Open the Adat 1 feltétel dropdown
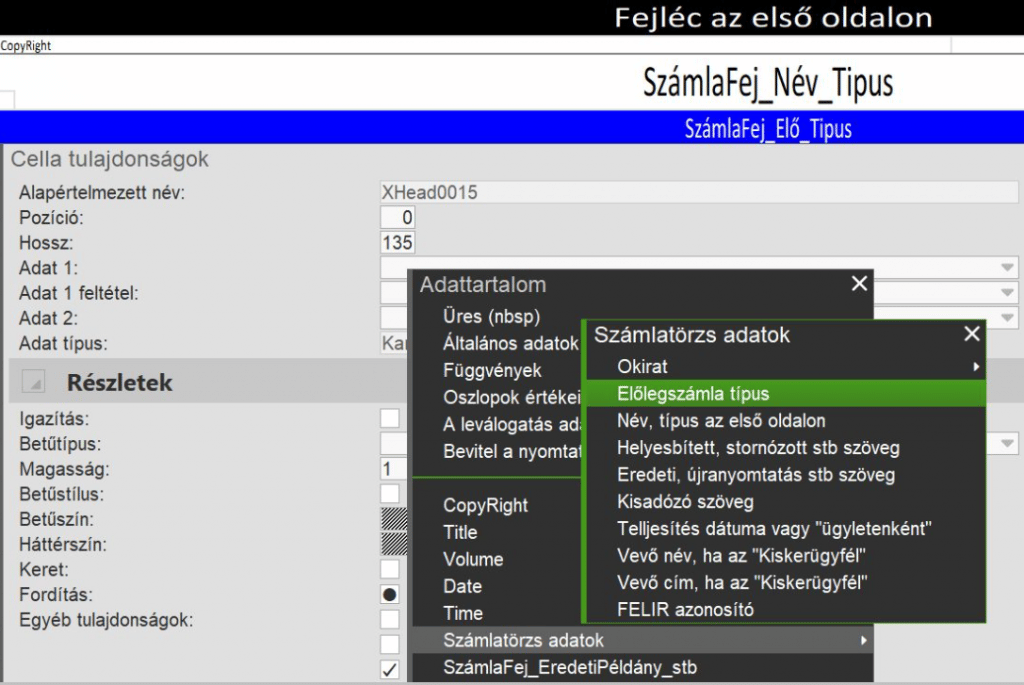 [x=1007, y=293]
